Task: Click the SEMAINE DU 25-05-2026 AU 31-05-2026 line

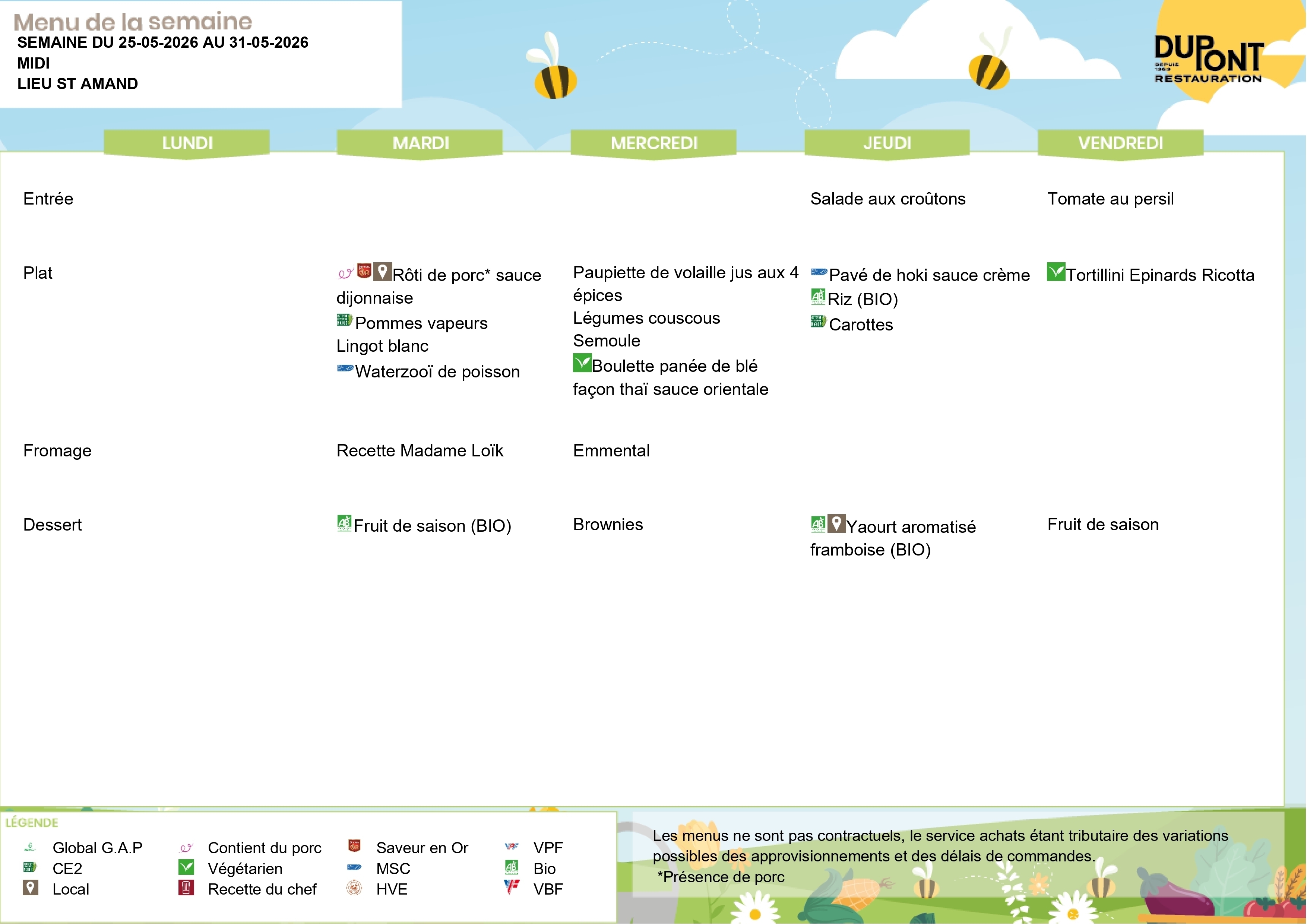Action: 163,43
